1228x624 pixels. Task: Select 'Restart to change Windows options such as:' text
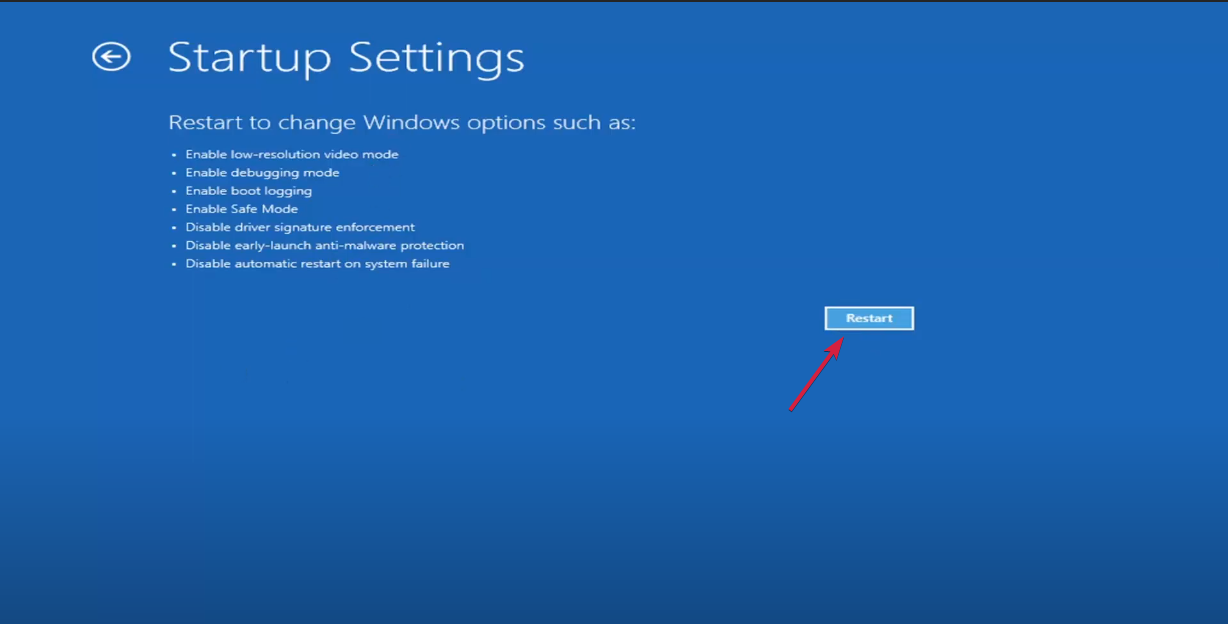[402, 123]
